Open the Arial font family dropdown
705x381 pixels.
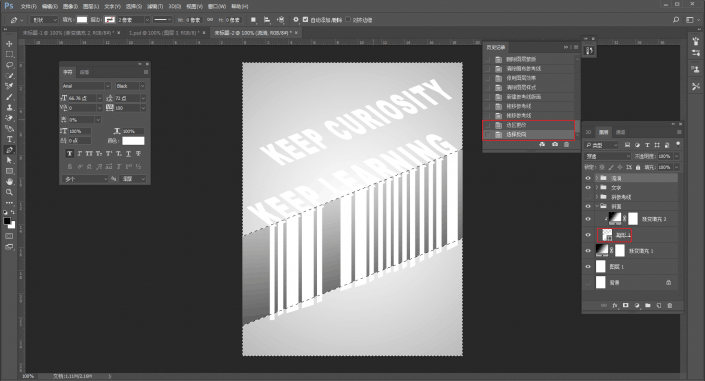point(86,86)
